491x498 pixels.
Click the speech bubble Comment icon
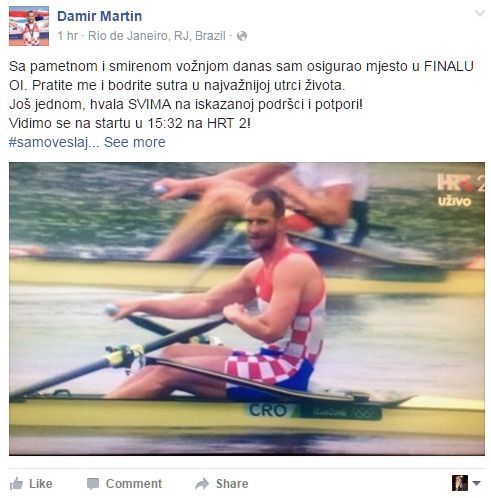tap(93, 484)
